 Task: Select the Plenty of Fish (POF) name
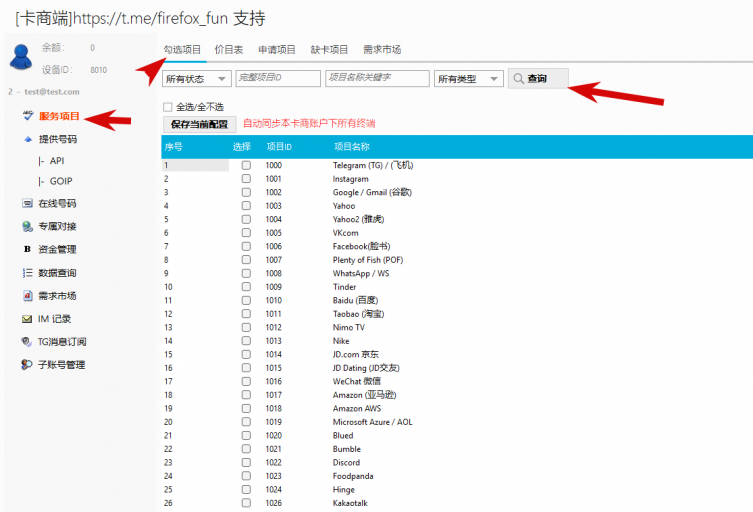[x=368, y=260]
